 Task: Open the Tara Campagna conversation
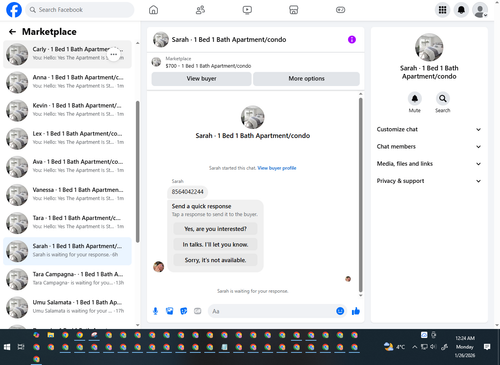click(x=67, y=279)
